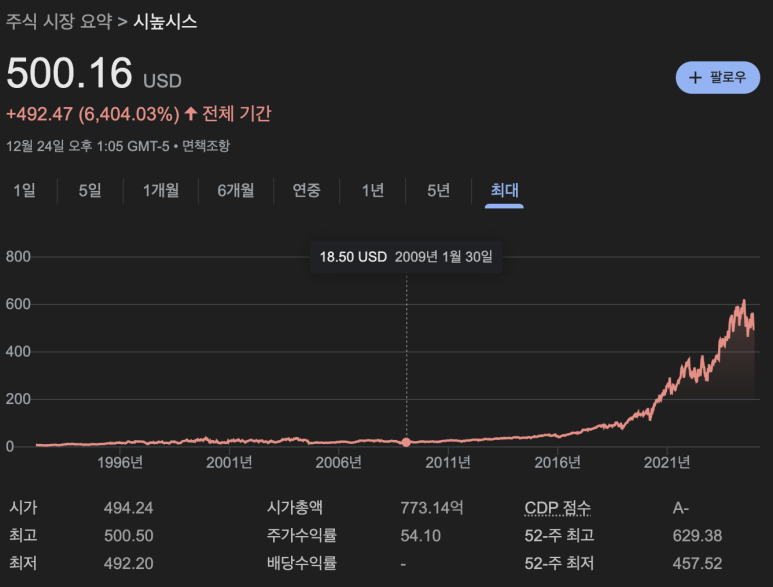The image size is (773, 587).
Task: Open the 주식 시장 요약 breadcrumb link
Action: (x=59, y=21)
